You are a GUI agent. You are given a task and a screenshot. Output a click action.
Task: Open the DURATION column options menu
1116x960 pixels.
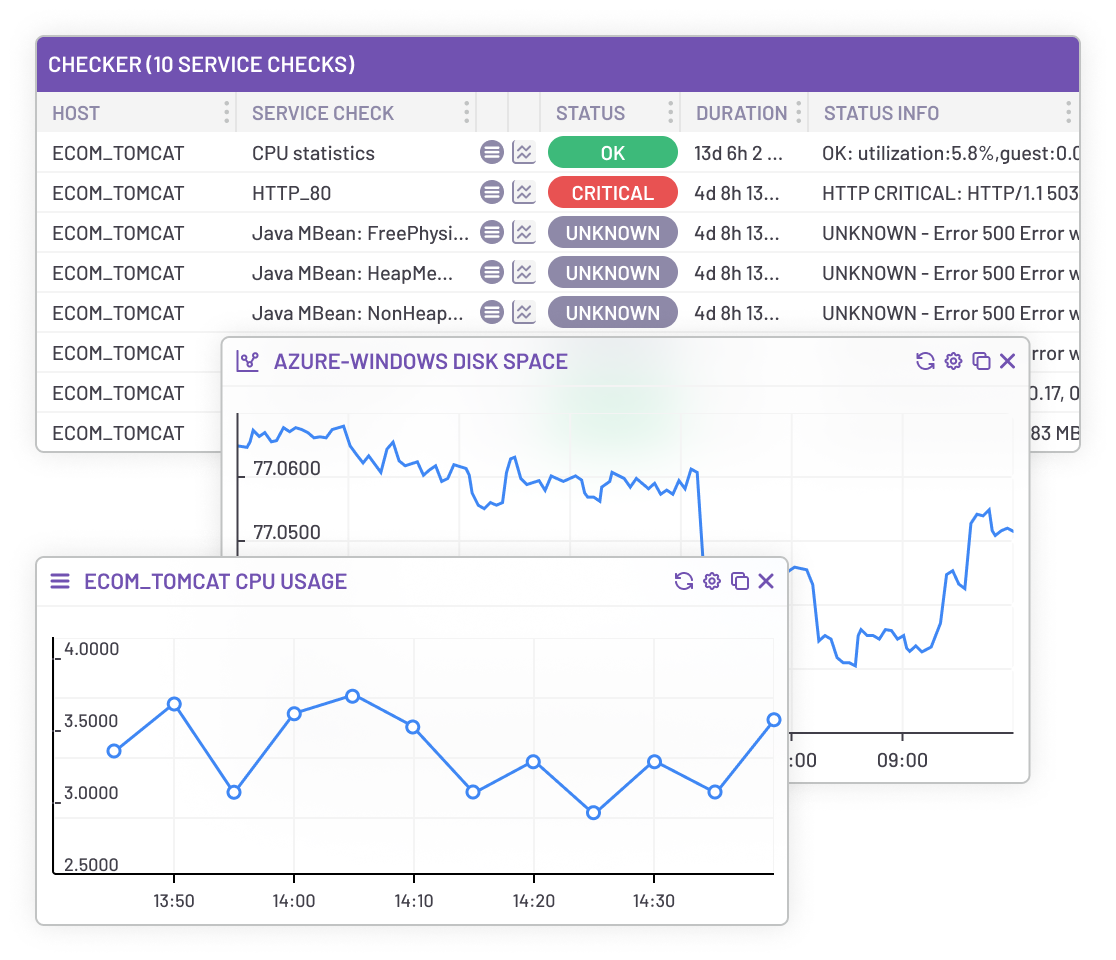[x=797, y=112]
